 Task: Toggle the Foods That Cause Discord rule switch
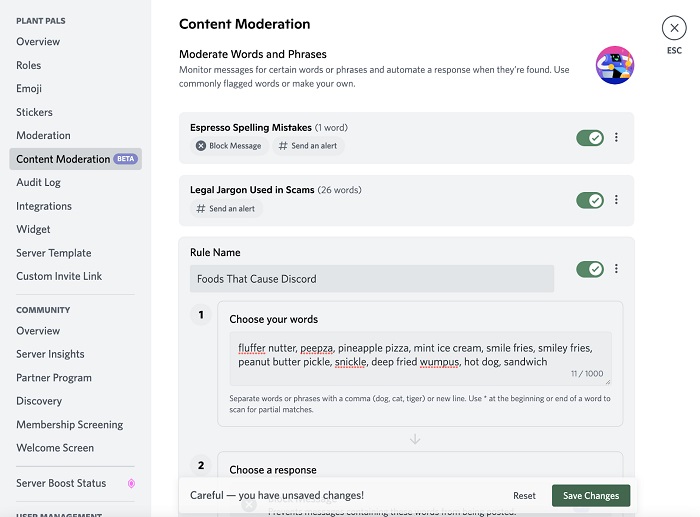tap(590, 269)
